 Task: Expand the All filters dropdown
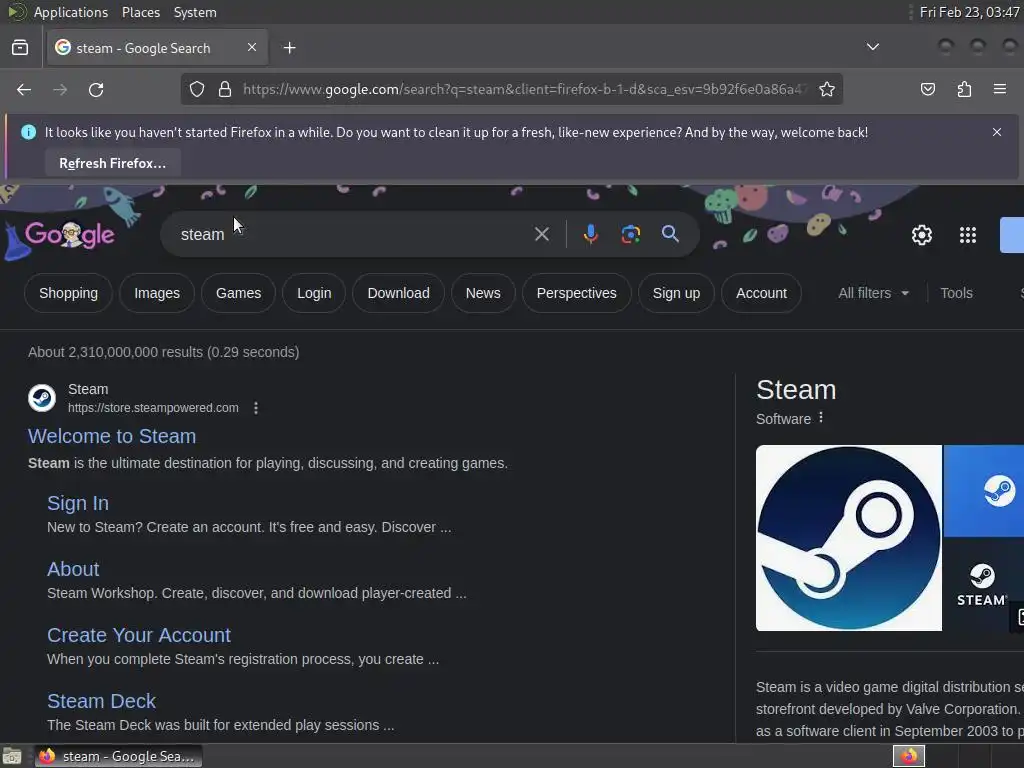coord(873,293)
